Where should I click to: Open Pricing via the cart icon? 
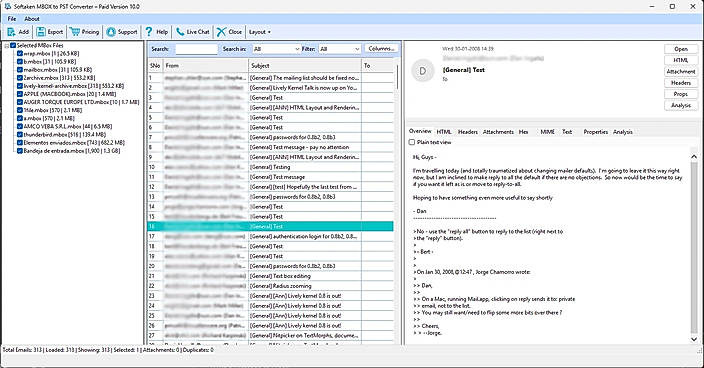point(75,32)
